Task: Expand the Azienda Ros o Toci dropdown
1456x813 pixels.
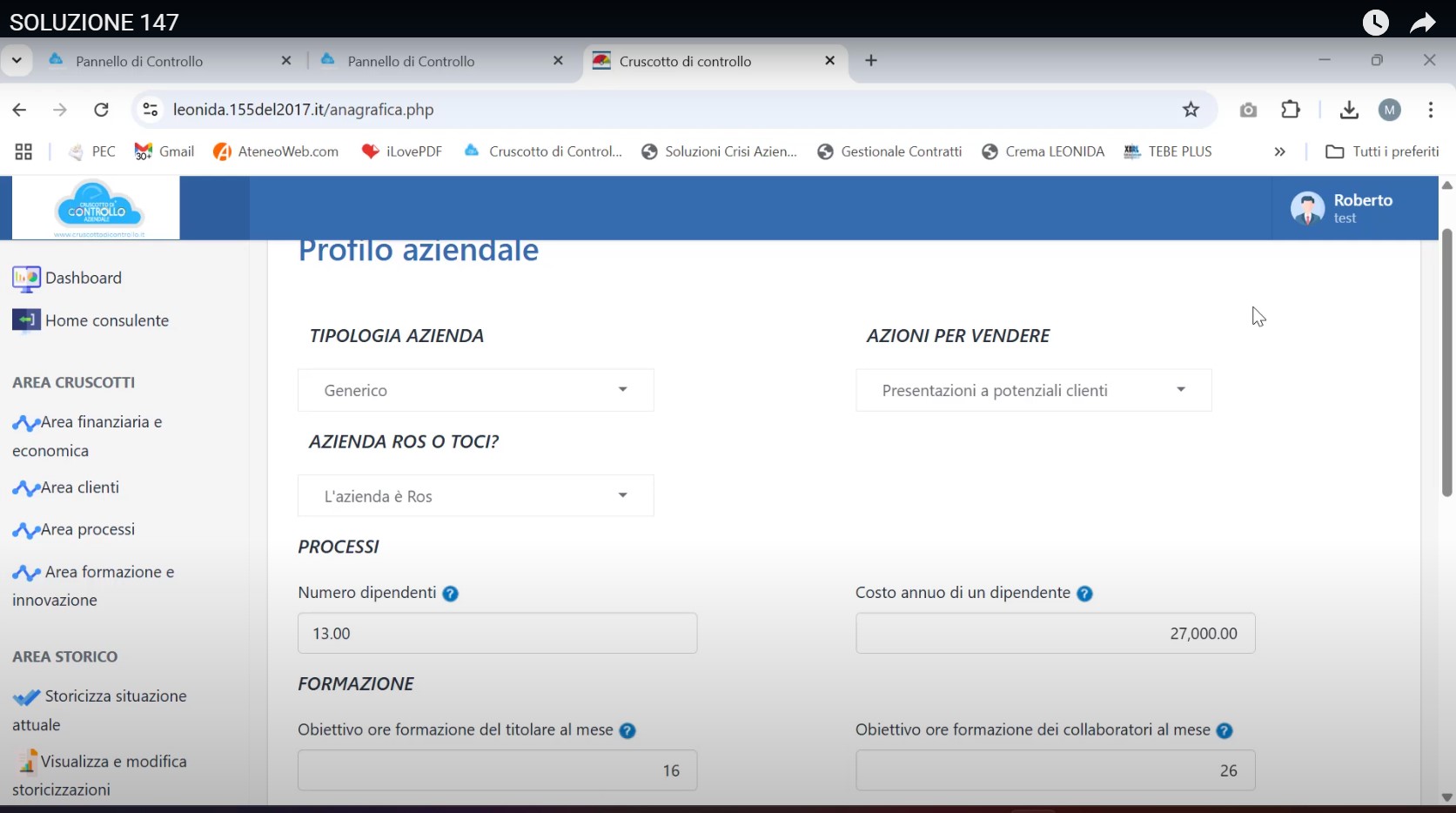Action: tap(475, 496)
